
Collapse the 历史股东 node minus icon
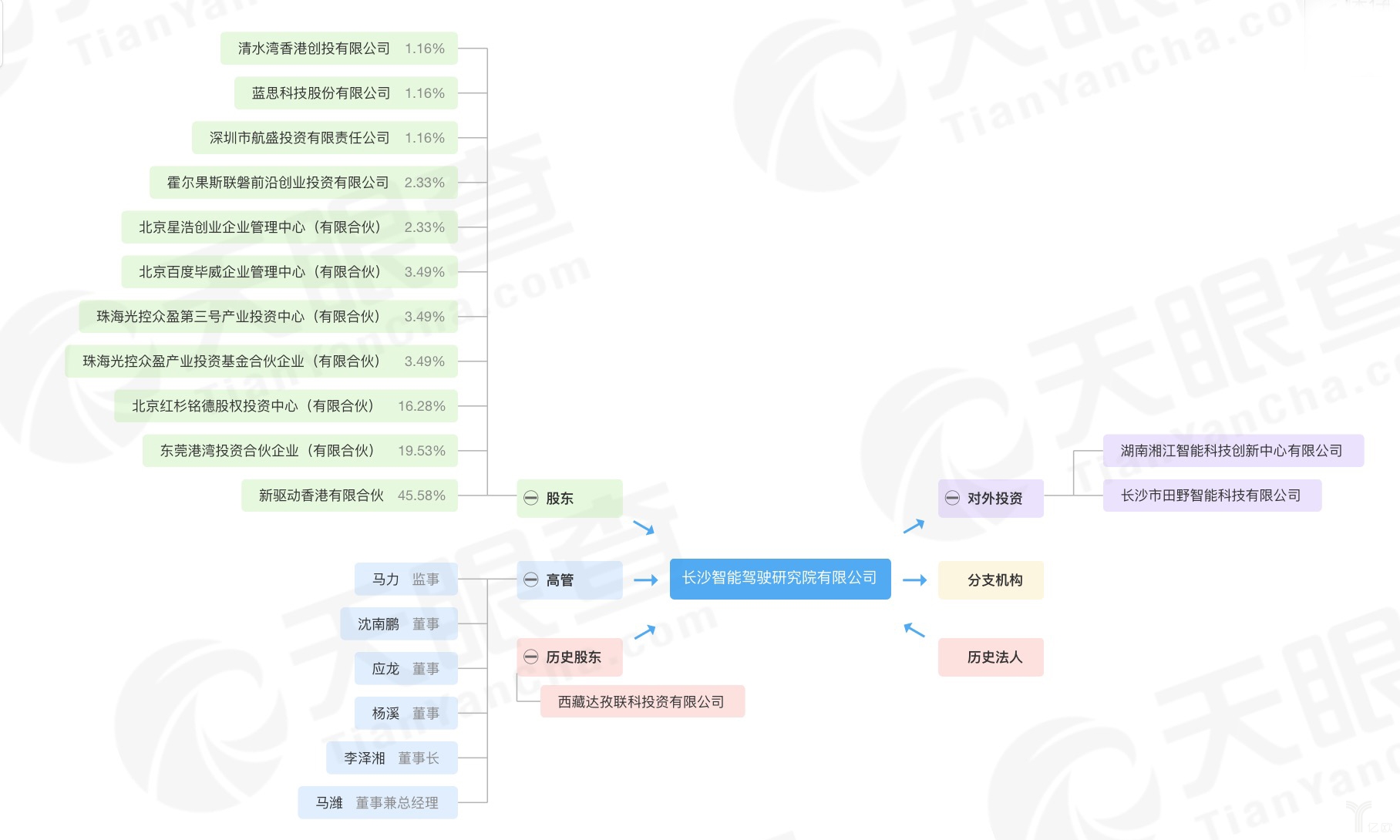[530, 657]
